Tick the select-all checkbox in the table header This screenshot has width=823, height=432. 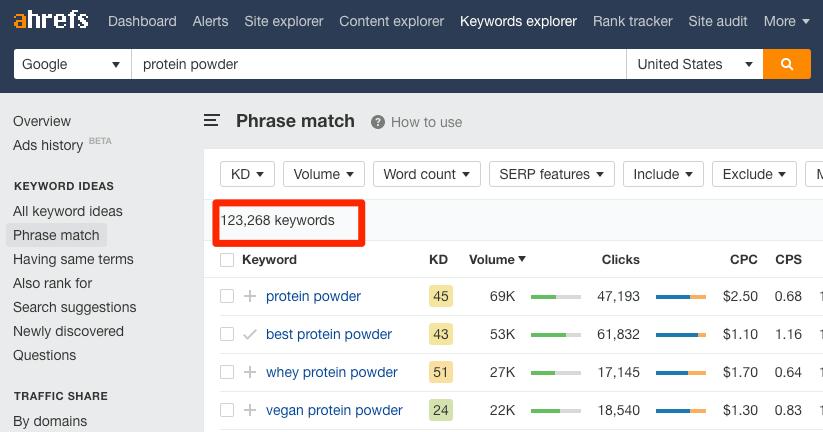coord(227,260)
